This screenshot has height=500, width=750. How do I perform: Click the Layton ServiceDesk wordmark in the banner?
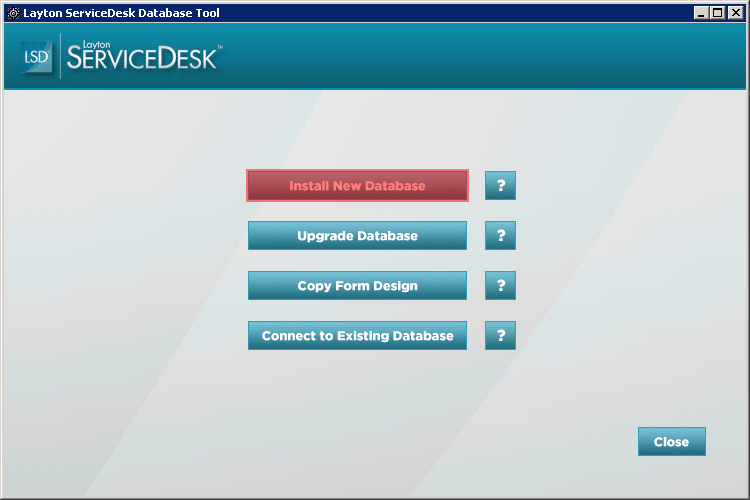(x=143, y=56)
